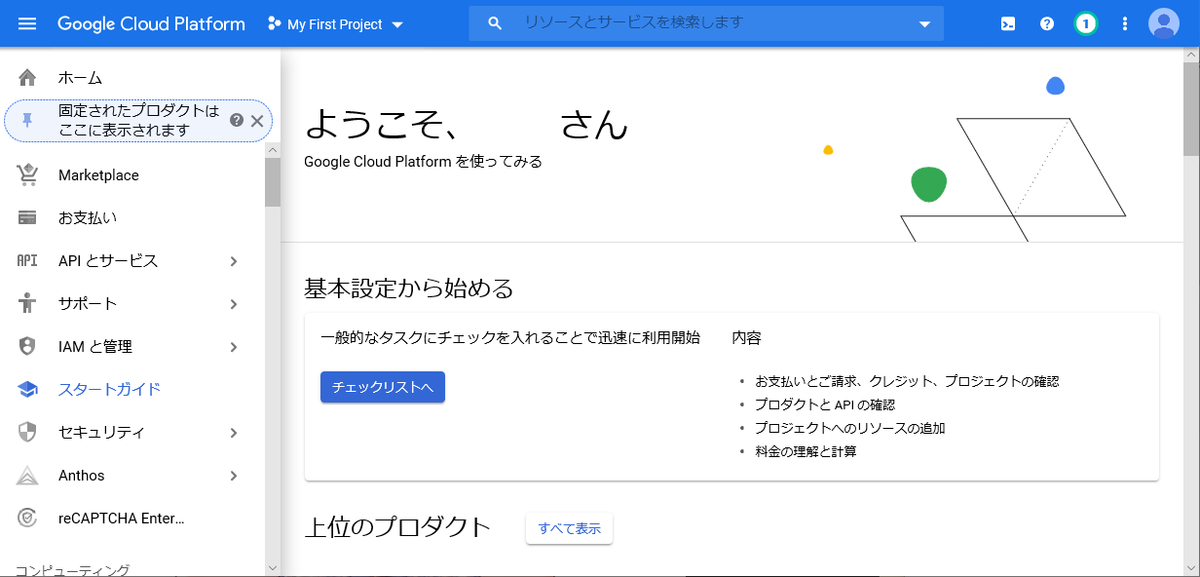
Task: Click the graduation cap icon
Action: tap(28, 390)
